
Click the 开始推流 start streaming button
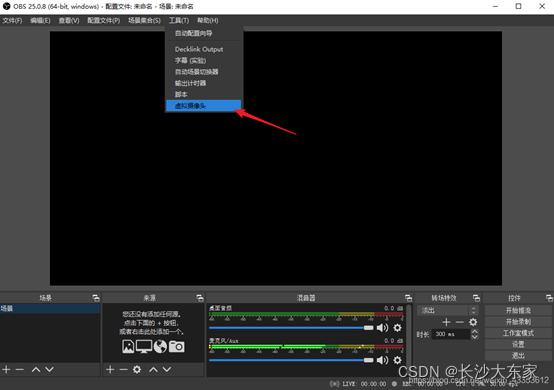tap(518, 311)
